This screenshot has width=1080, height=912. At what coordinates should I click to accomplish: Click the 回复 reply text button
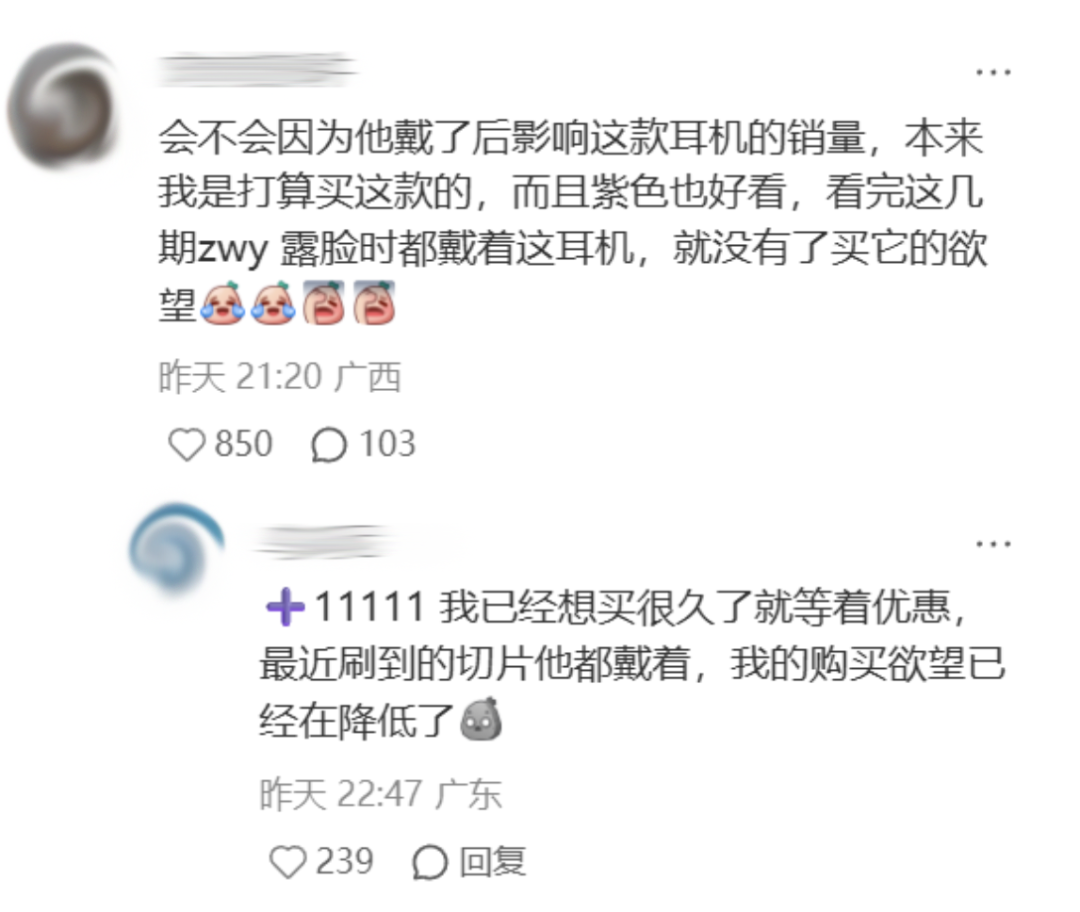(x=492, y=862)
